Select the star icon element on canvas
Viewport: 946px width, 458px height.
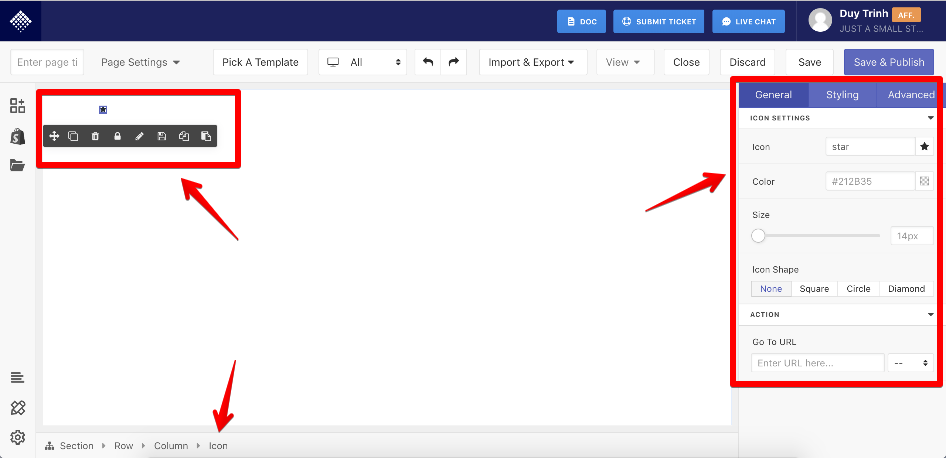pyautogui.click(x=103, y=110)
